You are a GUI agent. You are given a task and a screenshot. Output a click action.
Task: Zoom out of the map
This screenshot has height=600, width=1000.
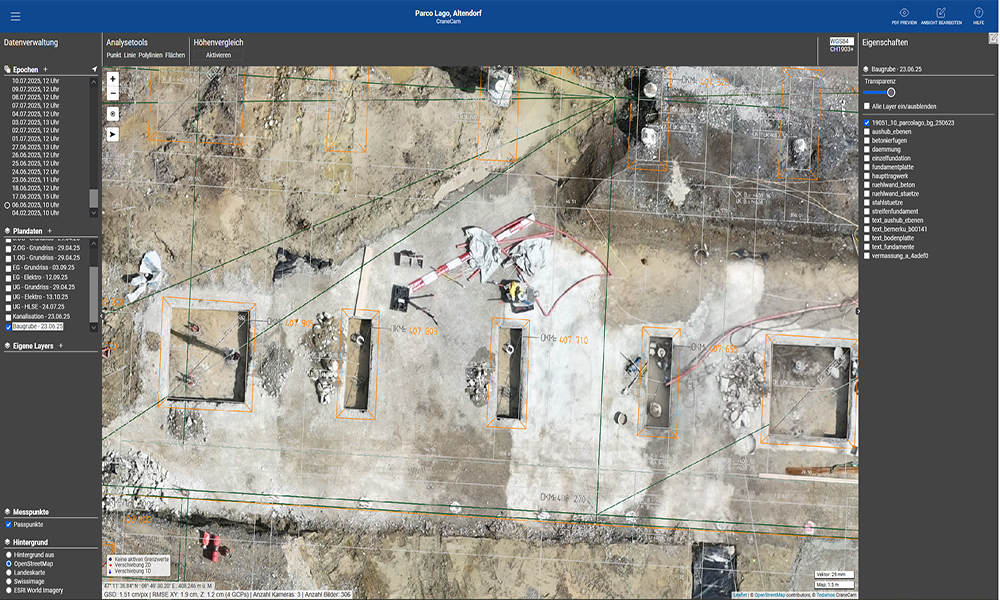point(112,93)
